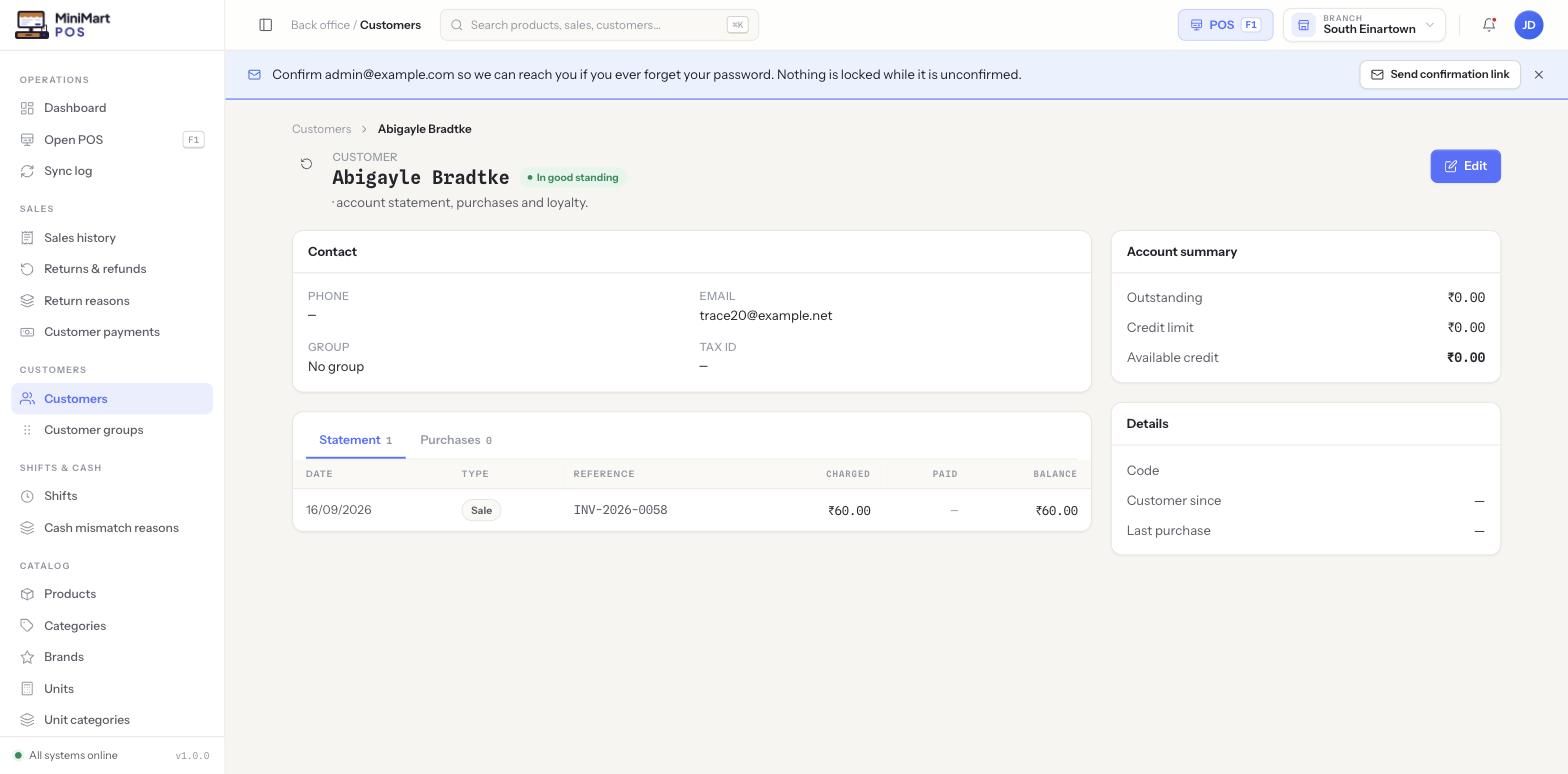Click the Customer payments icon
The image size is (1568, 774).
click(27, 332)
